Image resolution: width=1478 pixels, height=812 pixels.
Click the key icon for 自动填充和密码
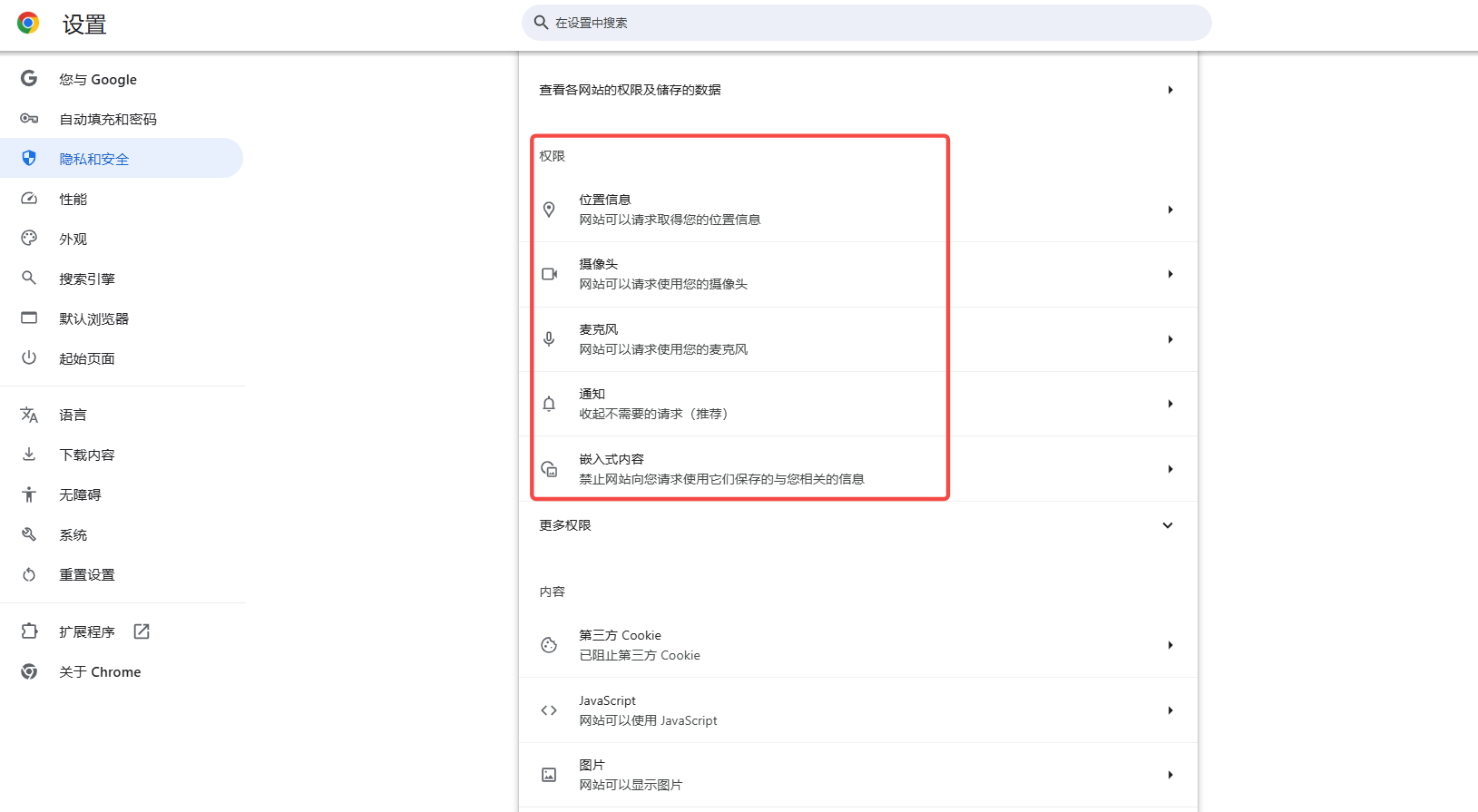pyautogui.click(x=29, y=119)
